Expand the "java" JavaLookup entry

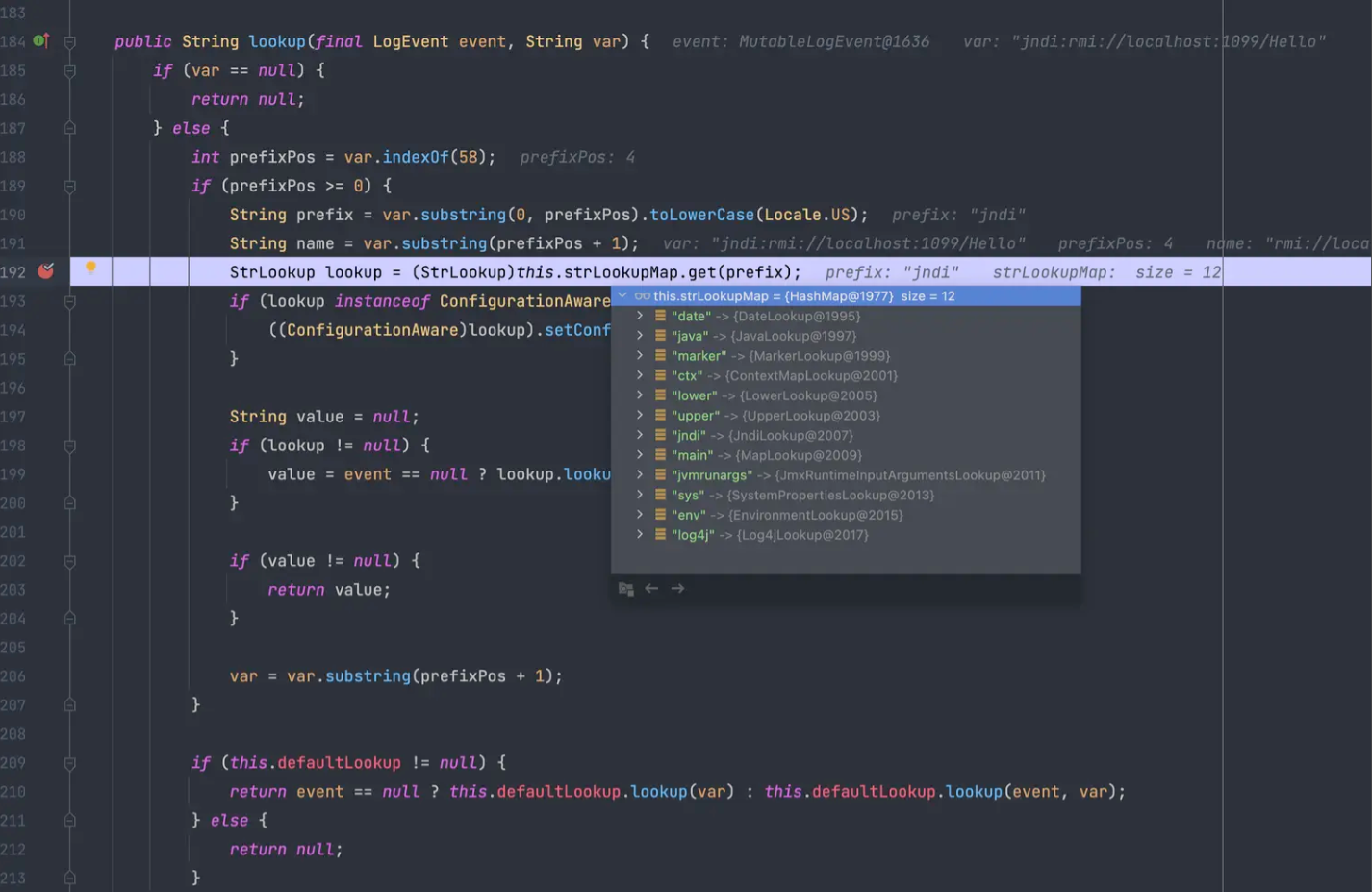click(640, 336)
